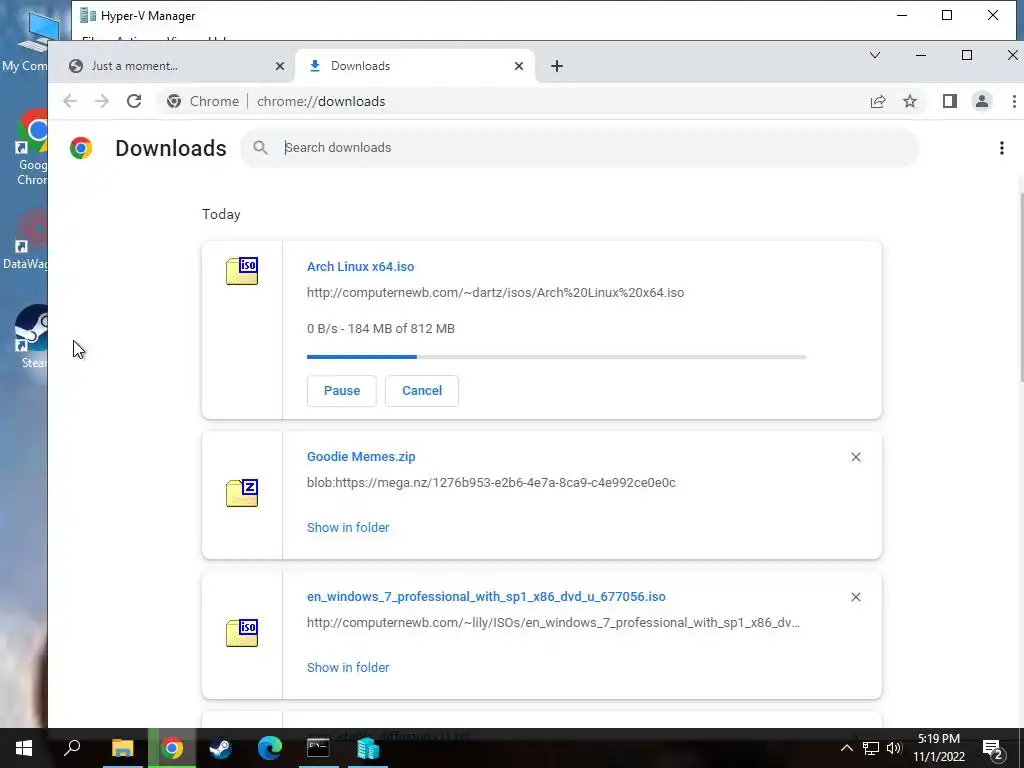1024x768 pixels.
Task: Click the volume speaker tray icon
Action: click(894, 748)
